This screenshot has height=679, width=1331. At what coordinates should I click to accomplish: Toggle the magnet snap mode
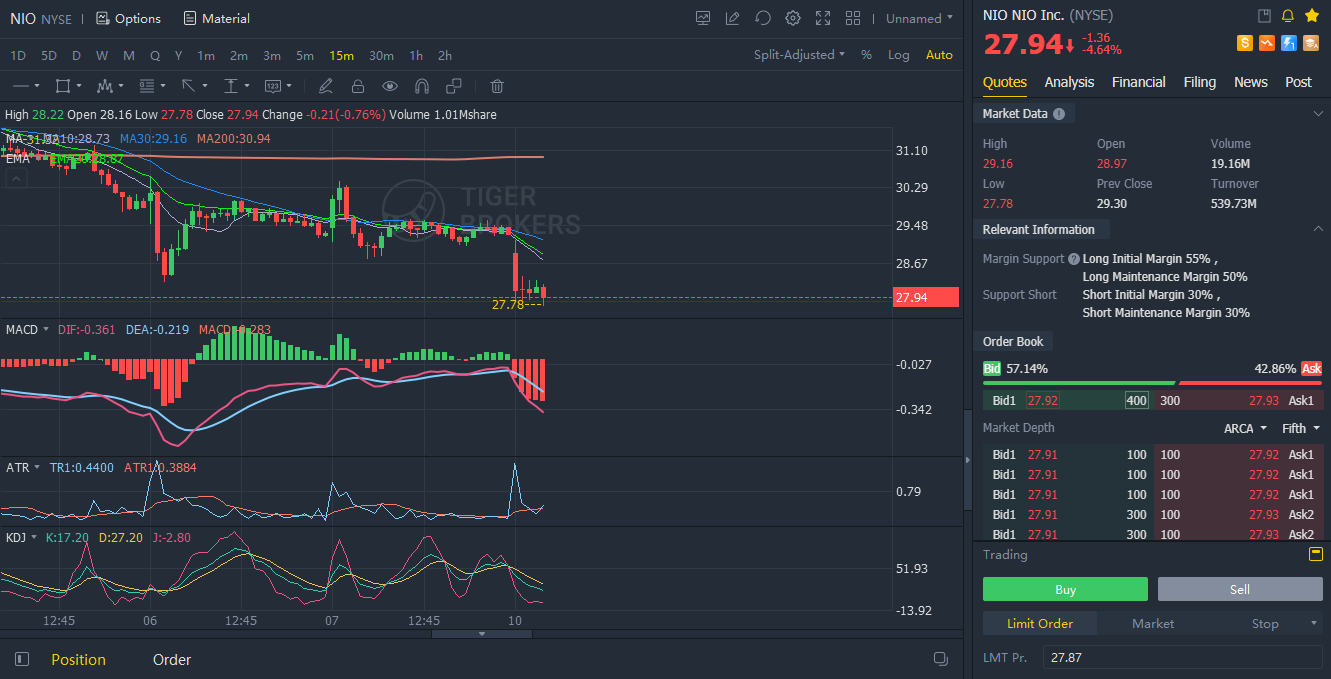point(422,86)
